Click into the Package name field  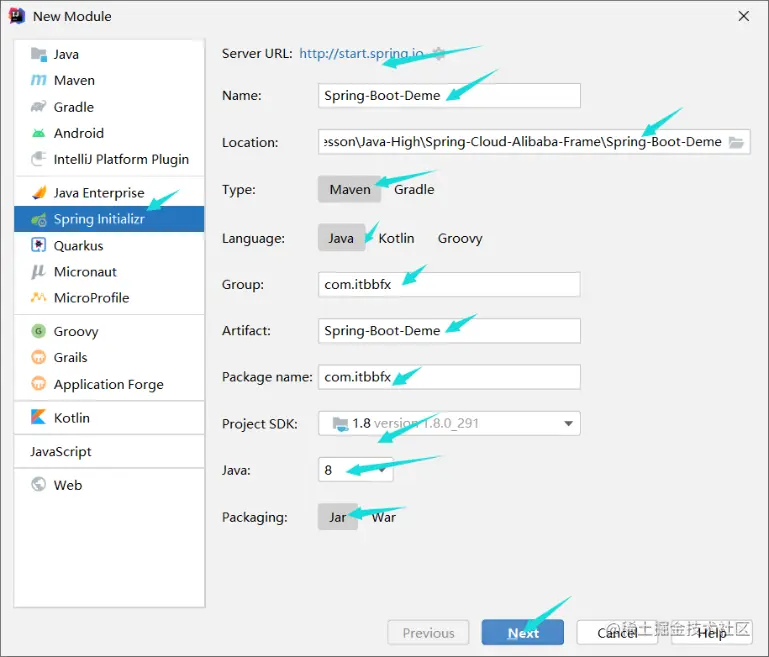tap(449, 377)
